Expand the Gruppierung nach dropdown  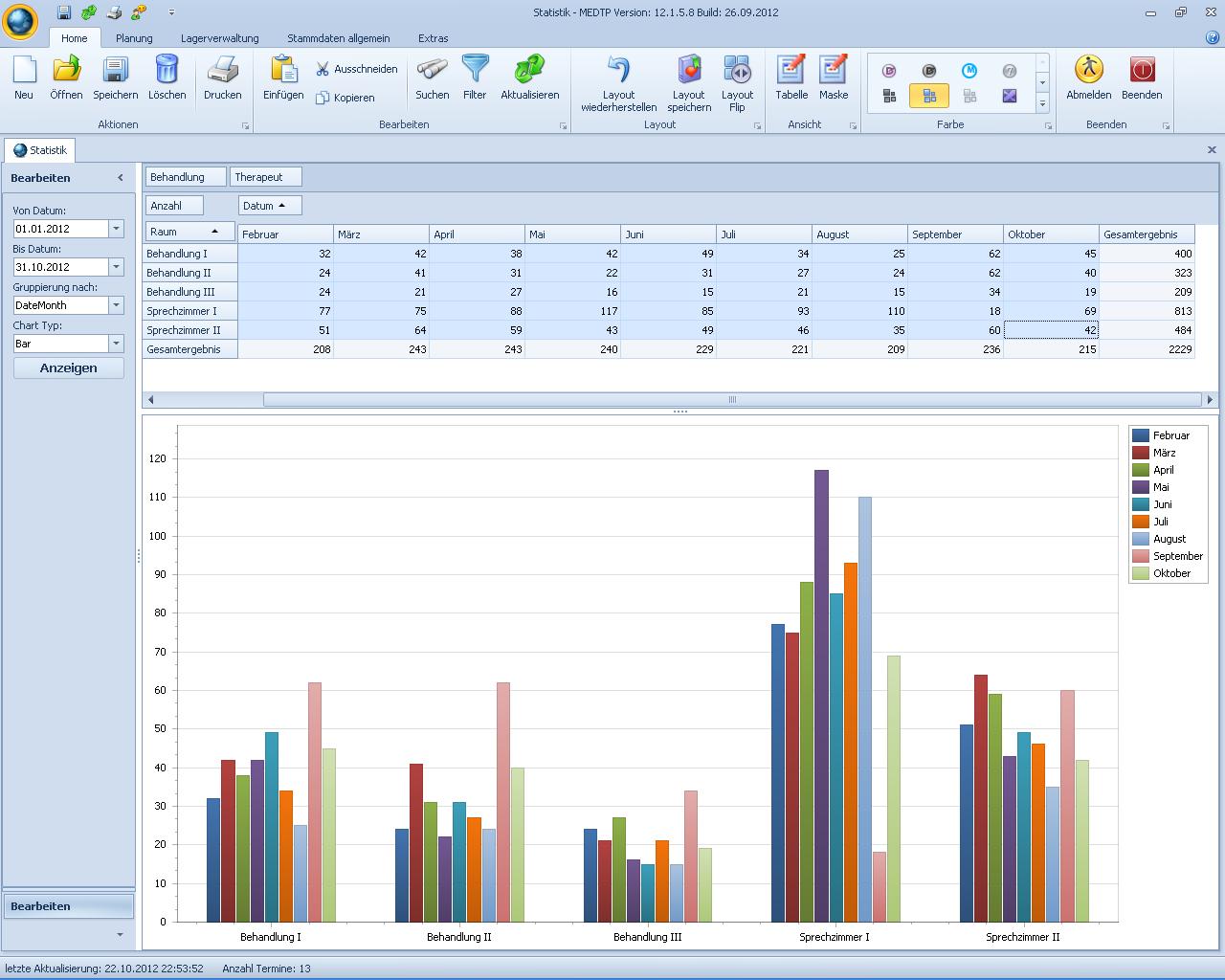(x=117, y=305)
